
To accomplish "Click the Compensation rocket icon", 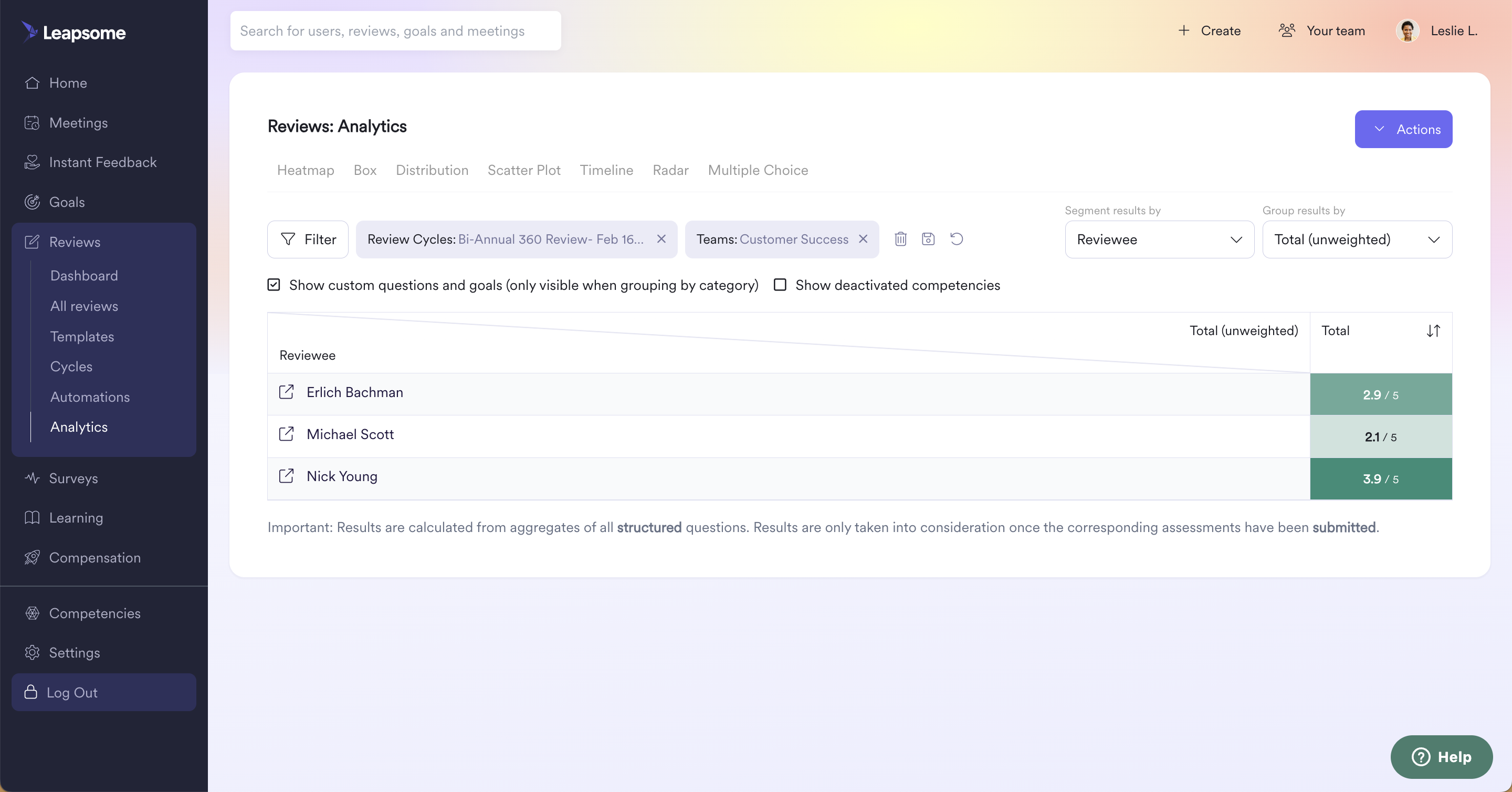I will coord(32,557).
